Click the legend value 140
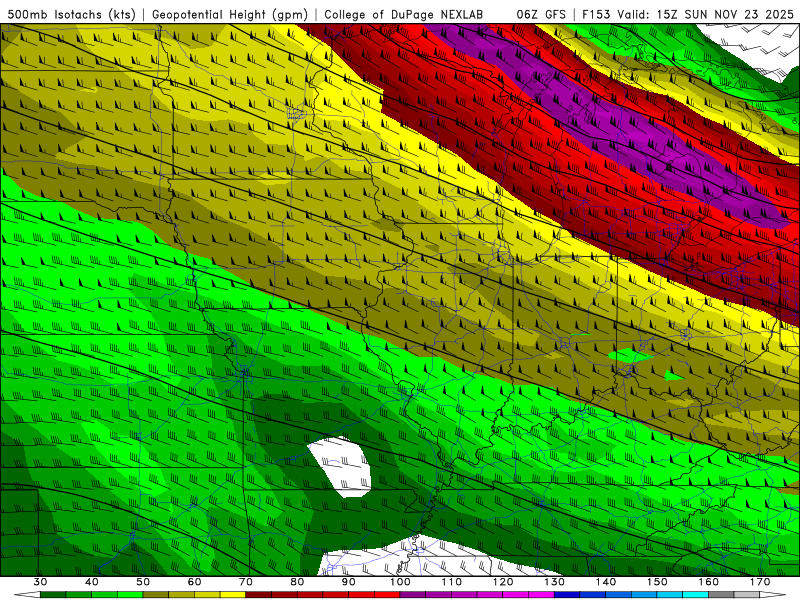The image size is (800, 600). 606,582
